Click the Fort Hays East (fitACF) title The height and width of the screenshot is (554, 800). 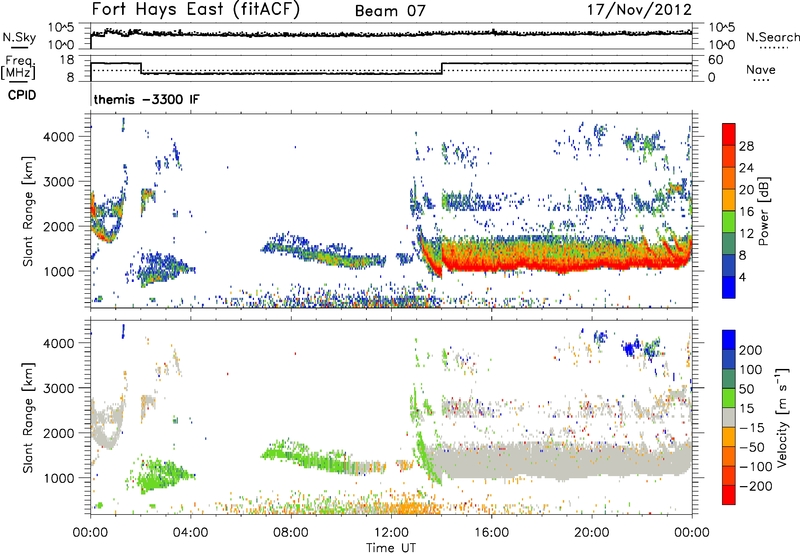196,9
